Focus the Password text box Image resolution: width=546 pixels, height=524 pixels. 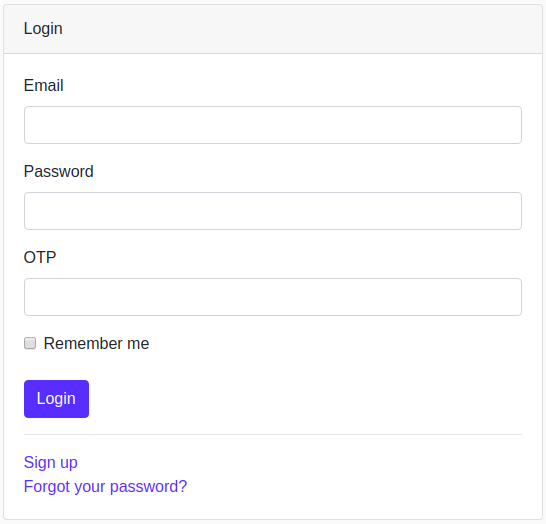tap(273, 211)
